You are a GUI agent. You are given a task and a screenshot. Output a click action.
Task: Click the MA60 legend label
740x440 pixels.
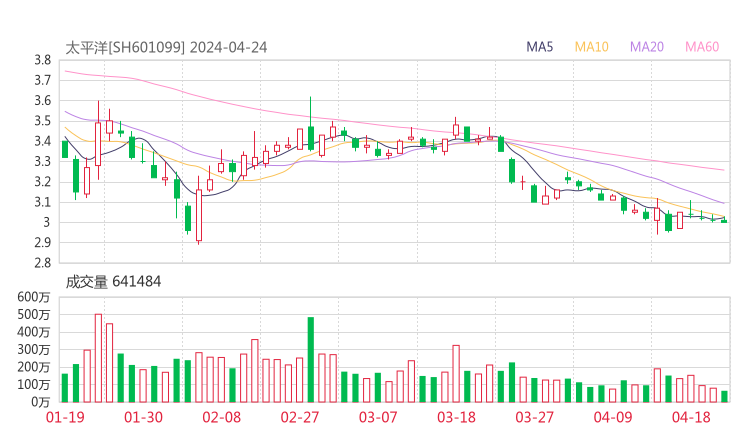coord(702,47)
